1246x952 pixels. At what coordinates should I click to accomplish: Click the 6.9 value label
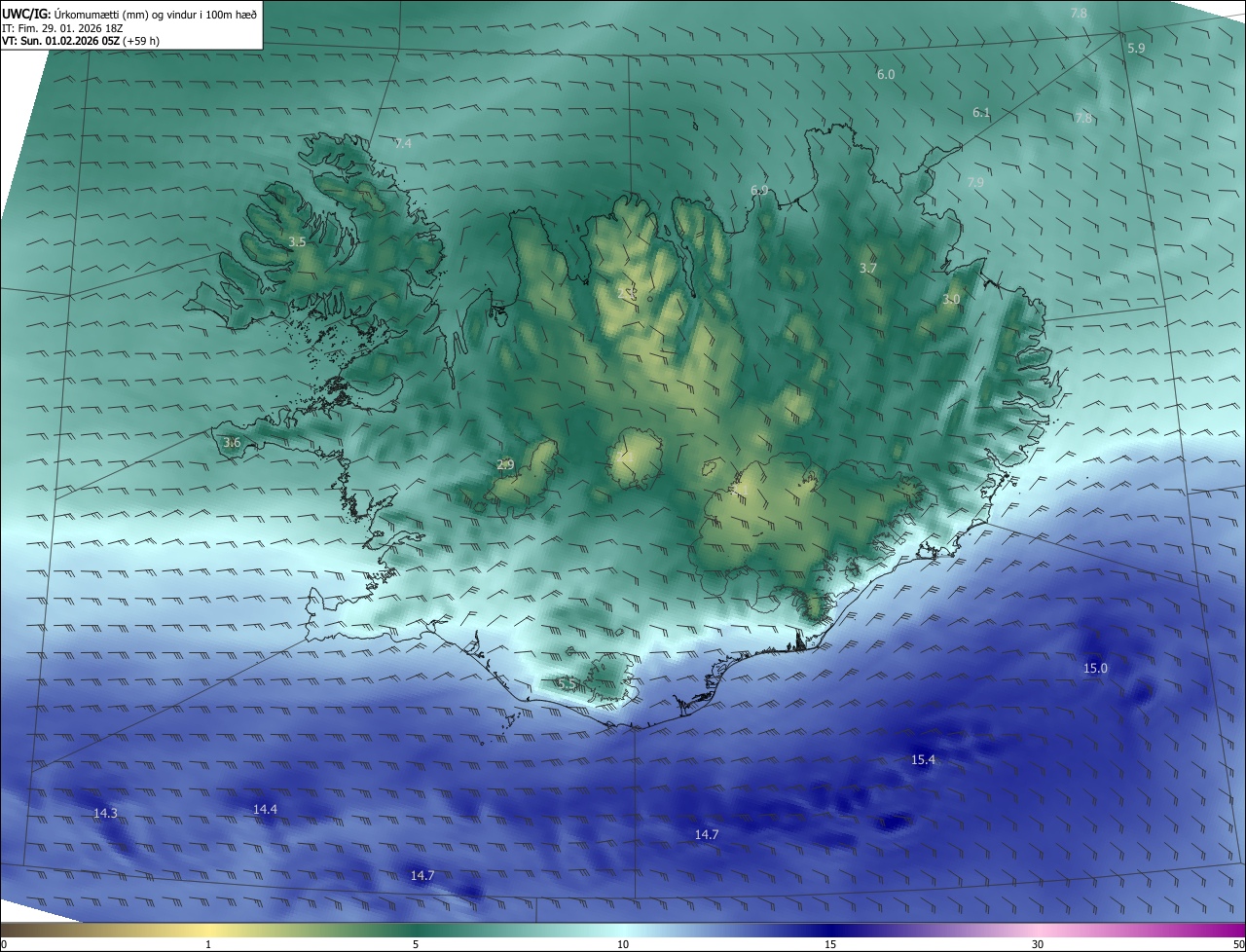[x=759, y=190]
